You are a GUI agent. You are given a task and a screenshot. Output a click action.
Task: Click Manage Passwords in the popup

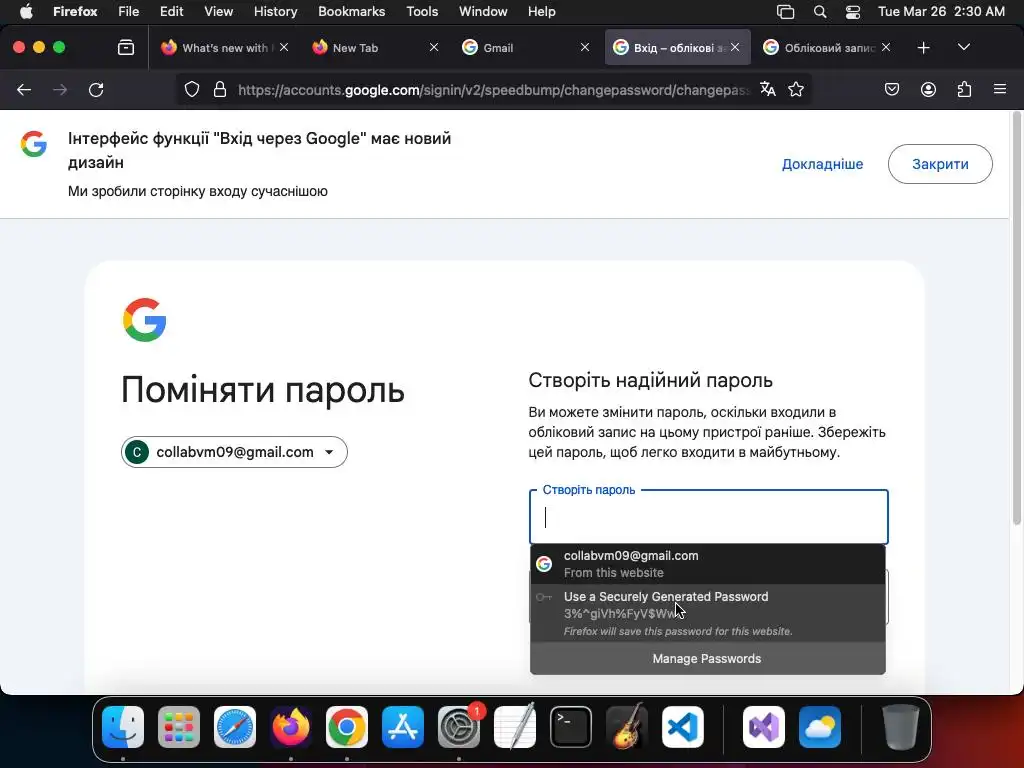coord(708,658)
